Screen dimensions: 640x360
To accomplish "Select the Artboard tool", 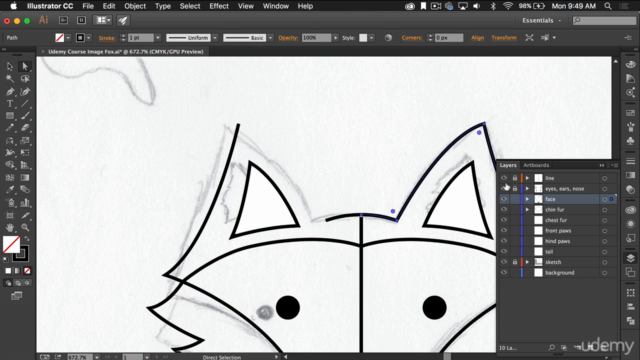I will tap(10, 215).
